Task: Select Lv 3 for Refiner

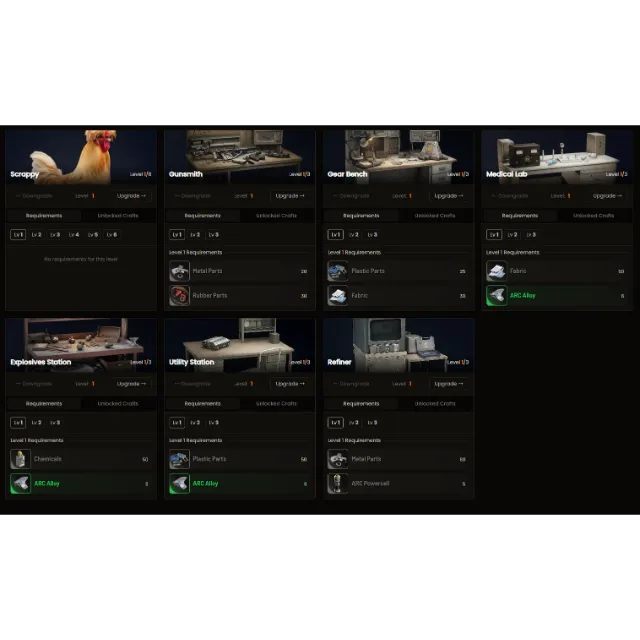Action: pyautogui.click(x=372, y=422)
